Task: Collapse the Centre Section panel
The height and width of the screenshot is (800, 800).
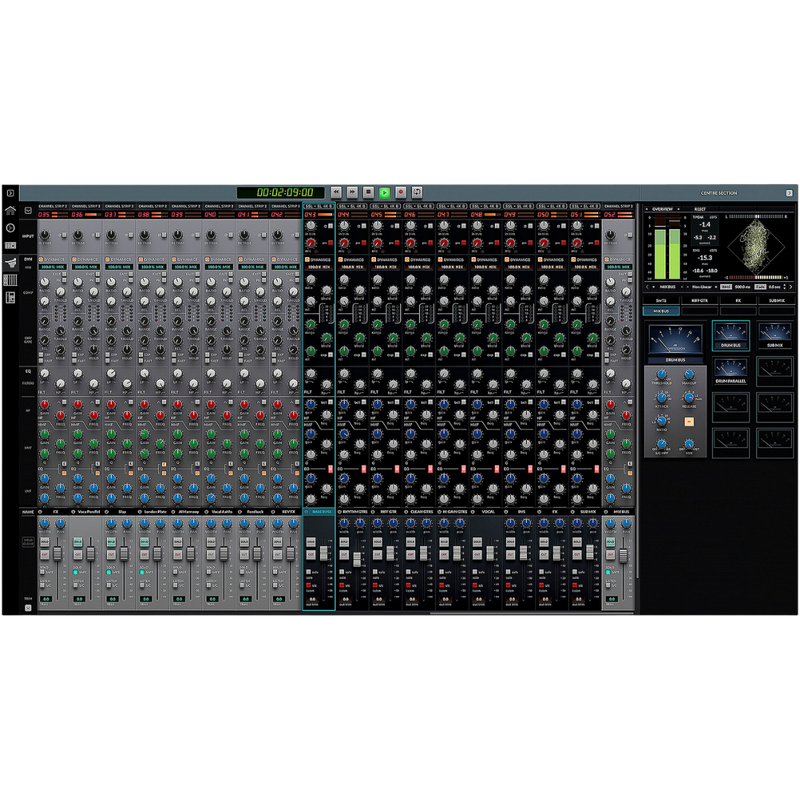Action: tap(788, 192)
